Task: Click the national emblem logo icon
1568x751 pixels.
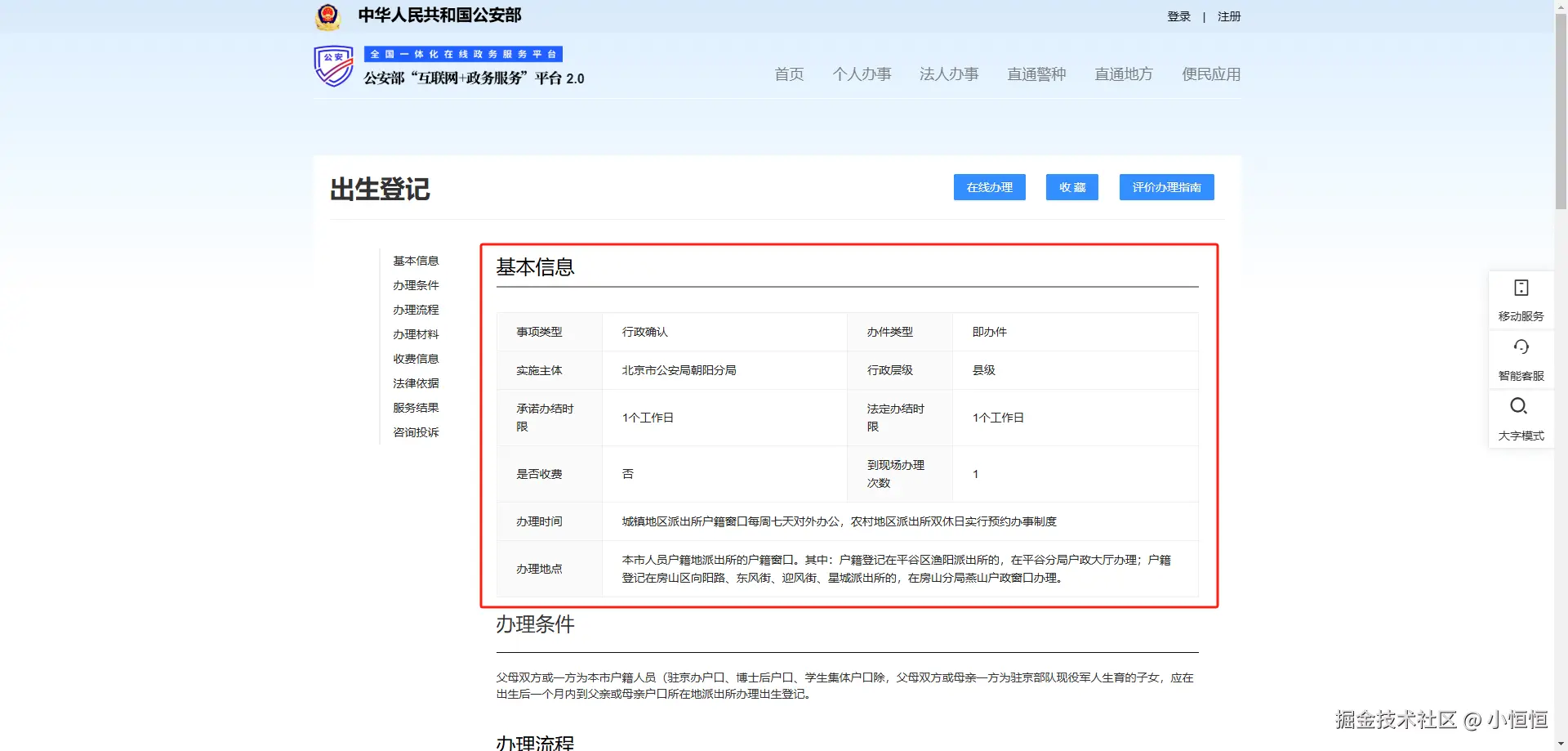Action: click(x=327, y=16)
